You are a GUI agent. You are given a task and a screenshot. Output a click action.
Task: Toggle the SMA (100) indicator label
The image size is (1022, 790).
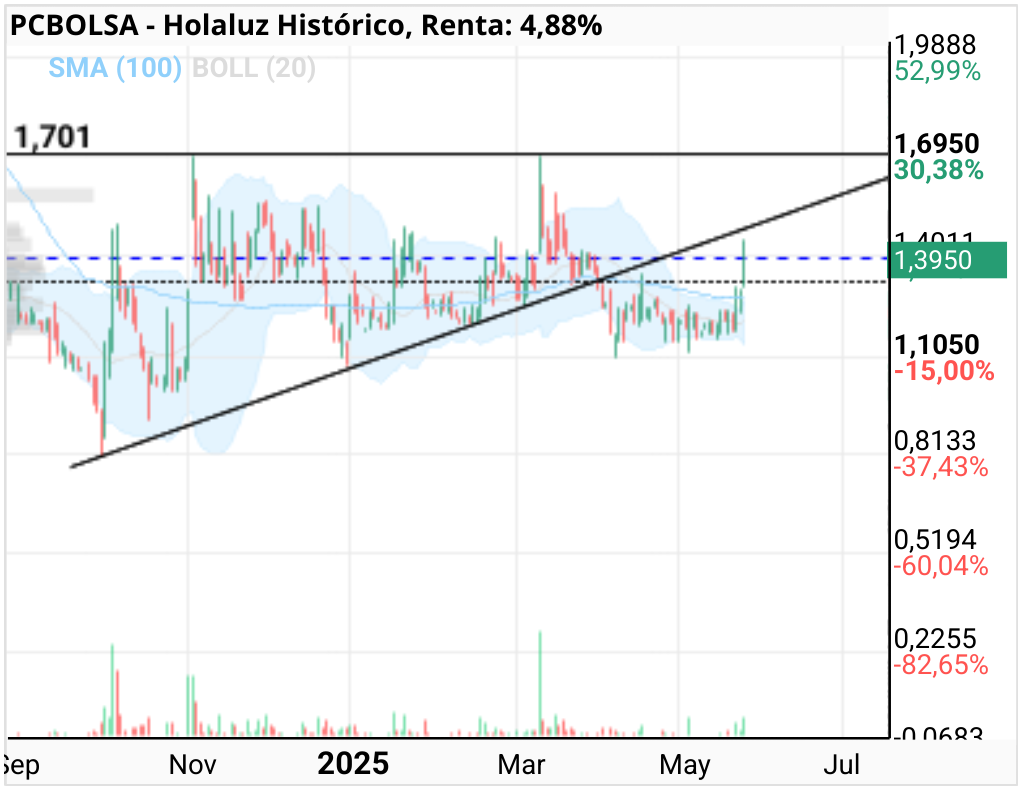coord(115,68)
